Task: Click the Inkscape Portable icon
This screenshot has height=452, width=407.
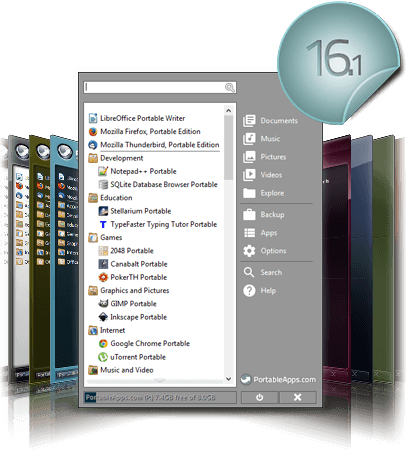Action: click(x=103, y=317)
